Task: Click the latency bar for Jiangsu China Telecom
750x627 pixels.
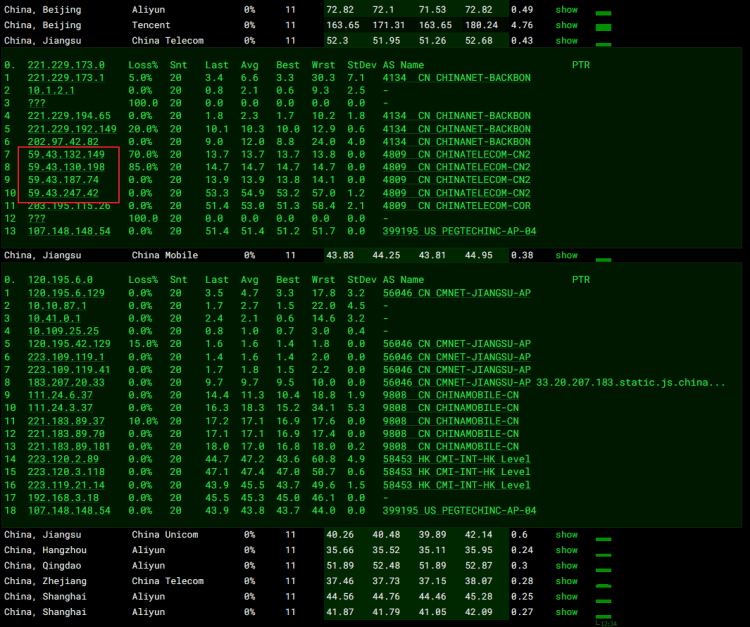Action: 603,43
